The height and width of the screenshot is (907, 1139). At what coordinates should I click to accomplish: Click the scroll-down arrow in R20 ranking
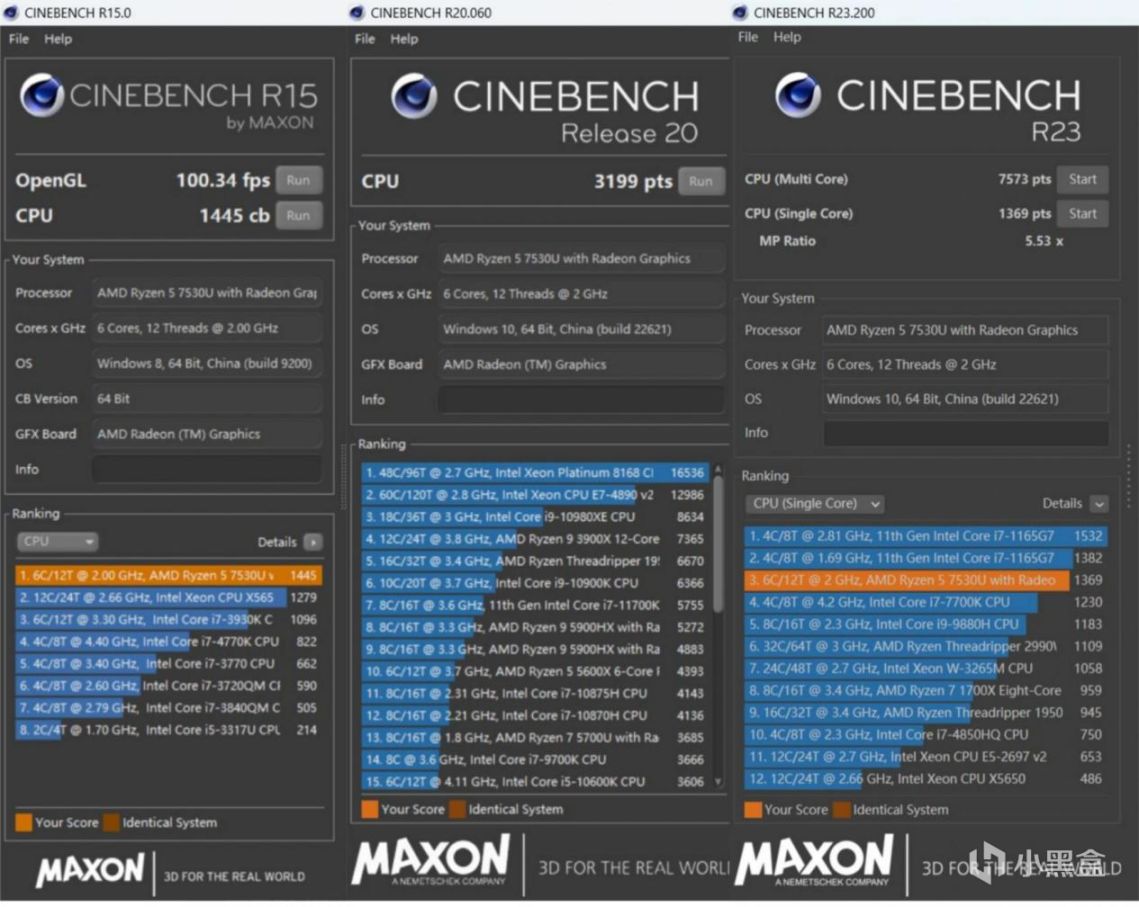click(718, 781)
